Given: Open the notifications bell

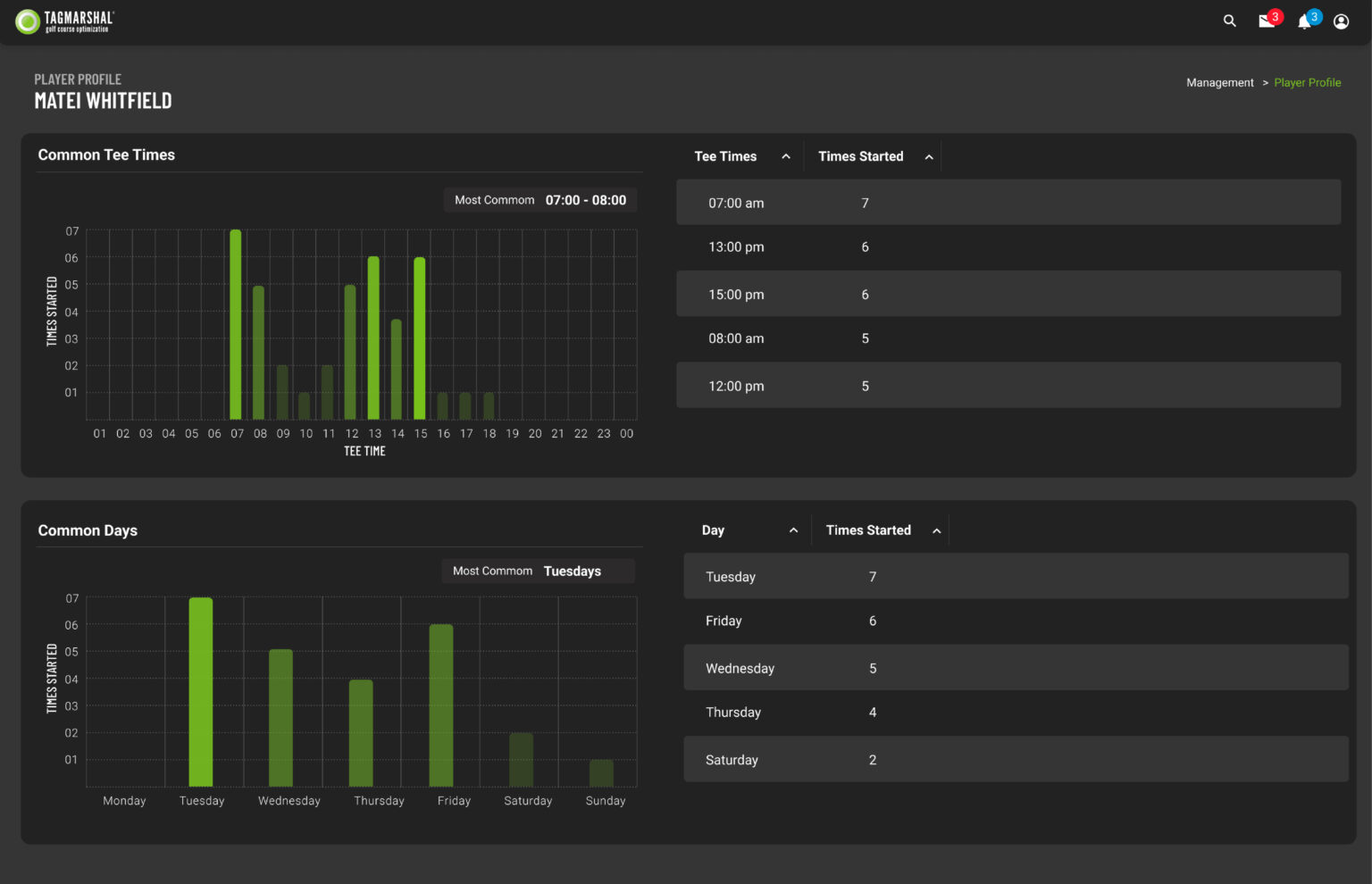Looking at the screenshot, I should pos(1304,21).
